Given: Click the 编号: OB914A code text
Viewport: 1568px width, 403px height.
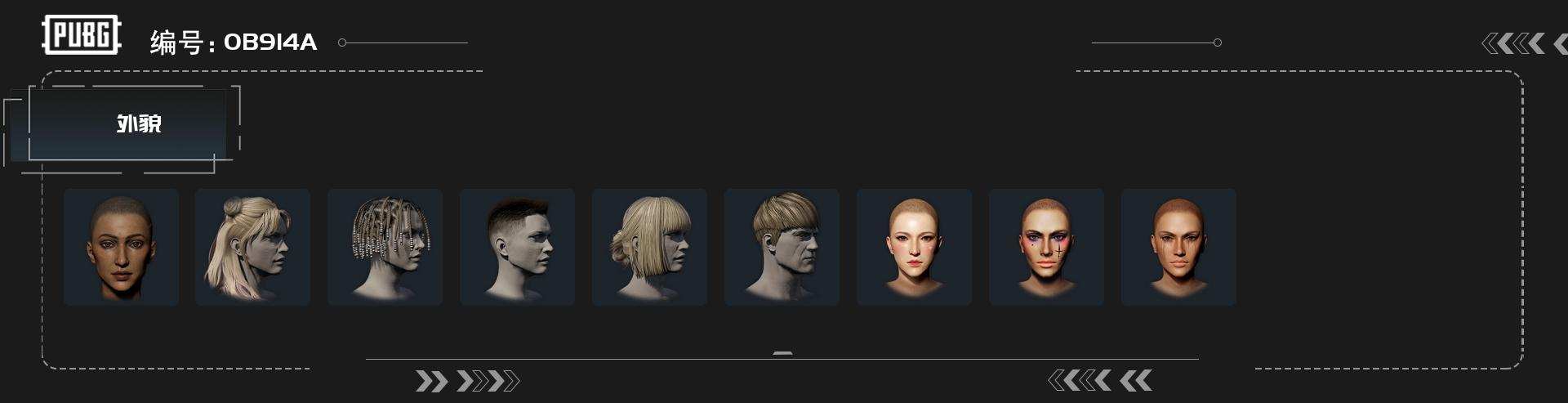Looking at the screenshot, I should [x=234, y=43].
